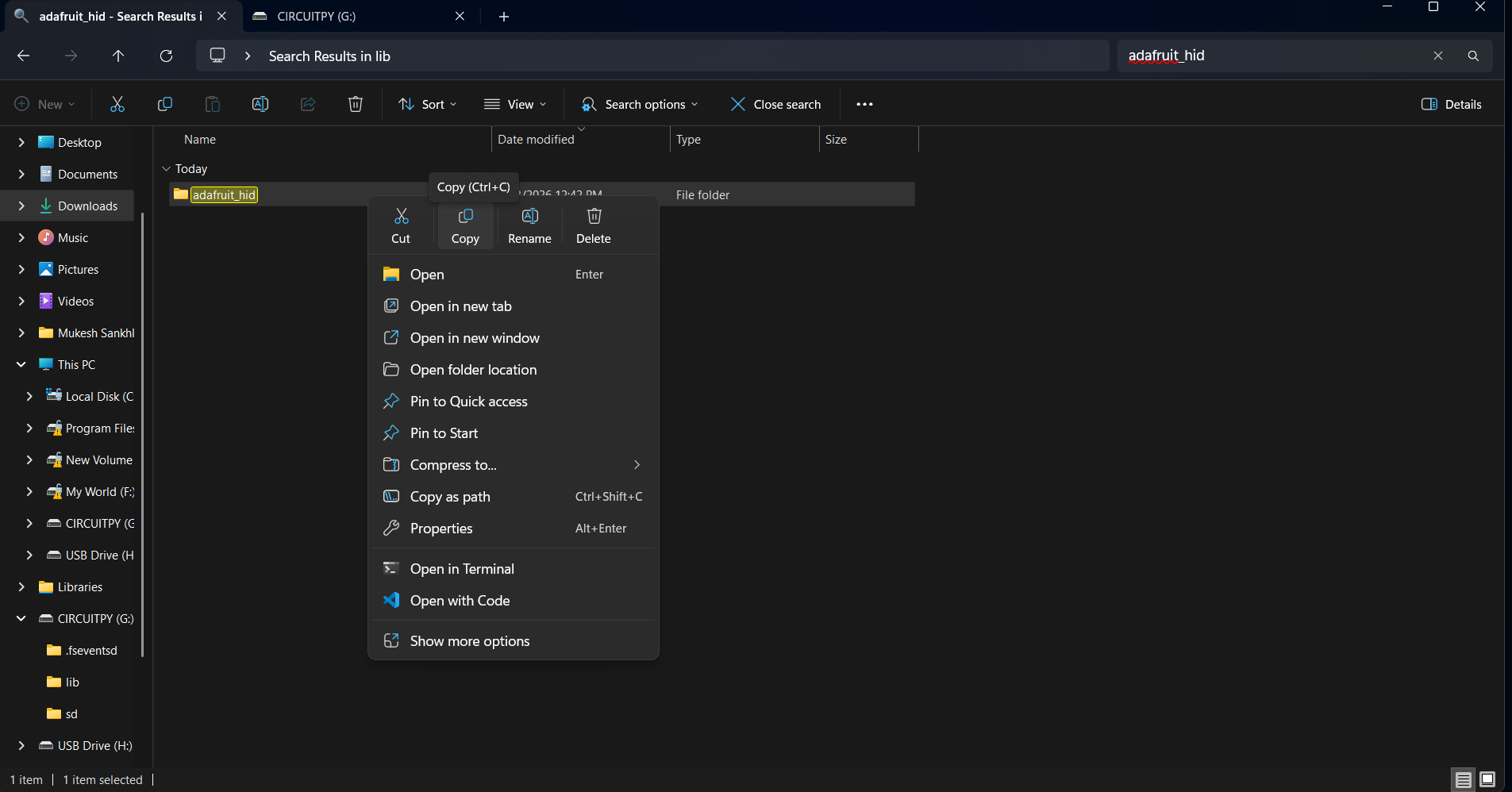Click the PC icon in address bar
This screenshot has width=1512, height=792.
217,56
